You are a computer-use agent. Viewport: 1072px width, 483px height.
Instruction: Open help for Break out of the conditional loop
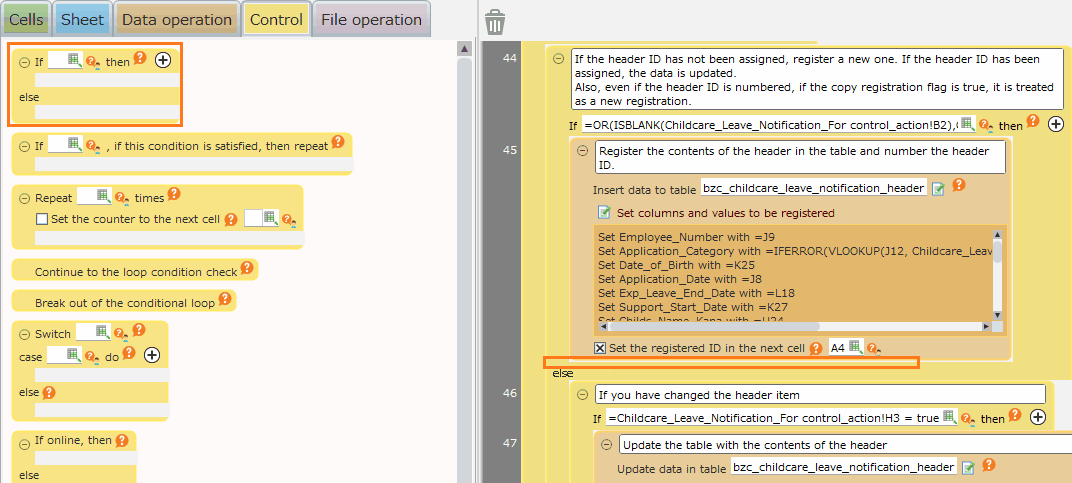(x=225, y=299)
